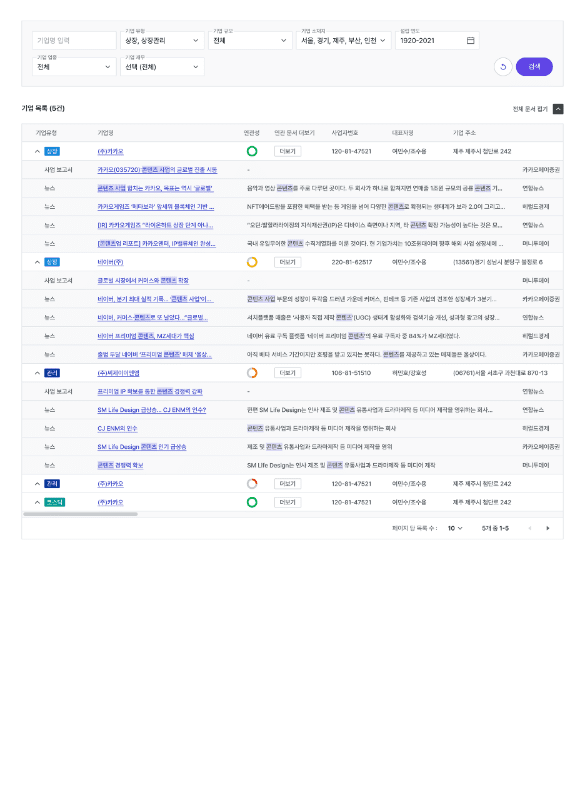
Task: Click the red partial ring in the dark-blue-badge (주)카카오 row
Action: click(251, 483)
